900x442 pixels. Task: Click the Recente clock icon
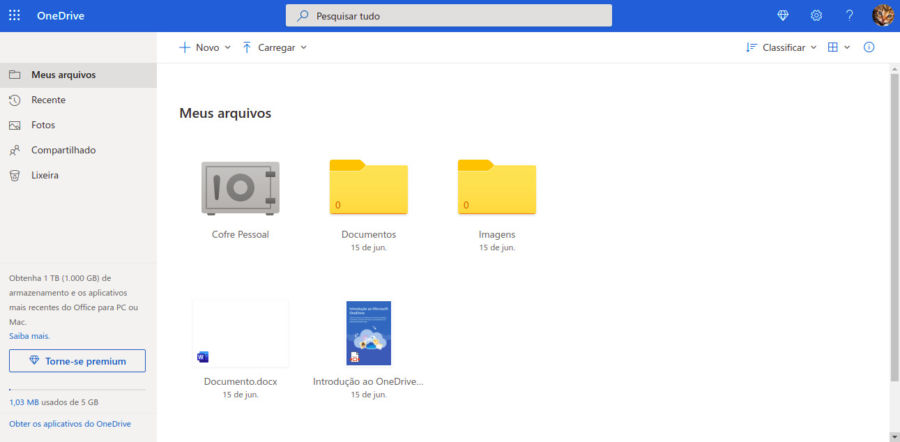(15, 100)
